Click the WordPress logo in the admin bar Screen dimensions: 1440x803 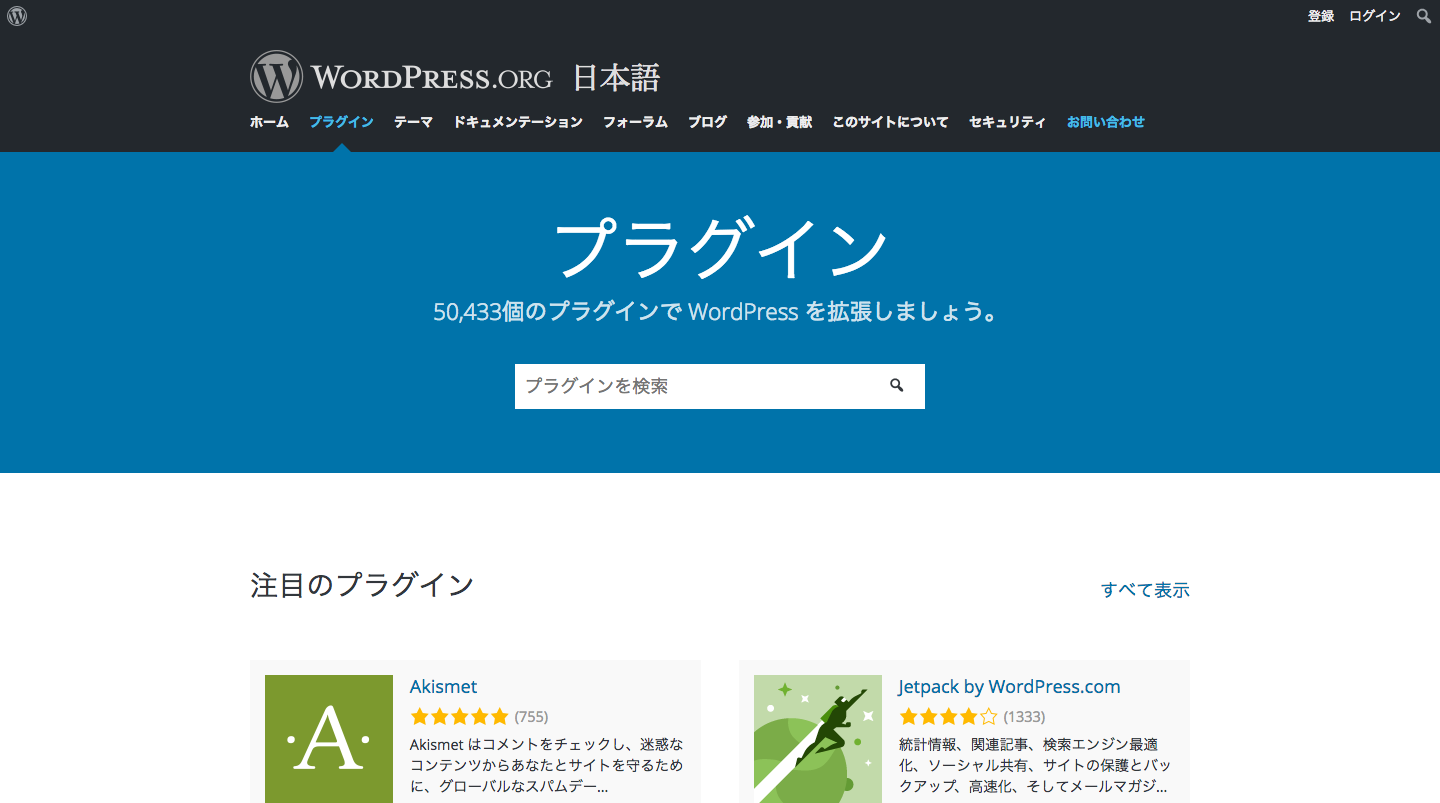(x=17, y=16)
